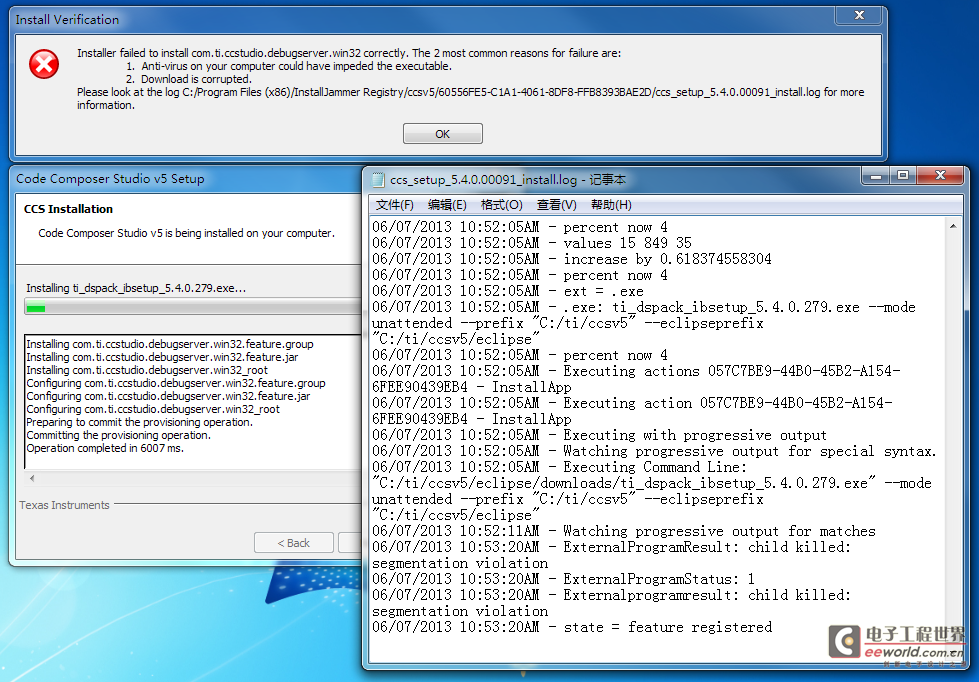
Task: Close the Notepad log window
Action: pos(940,175)
